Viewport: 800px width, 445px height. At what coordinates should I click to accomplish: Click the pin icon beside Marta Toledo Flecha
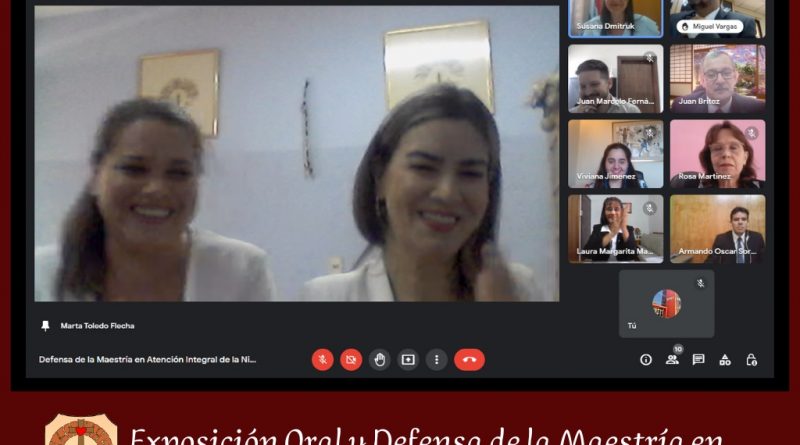click(x=45, y=326)
